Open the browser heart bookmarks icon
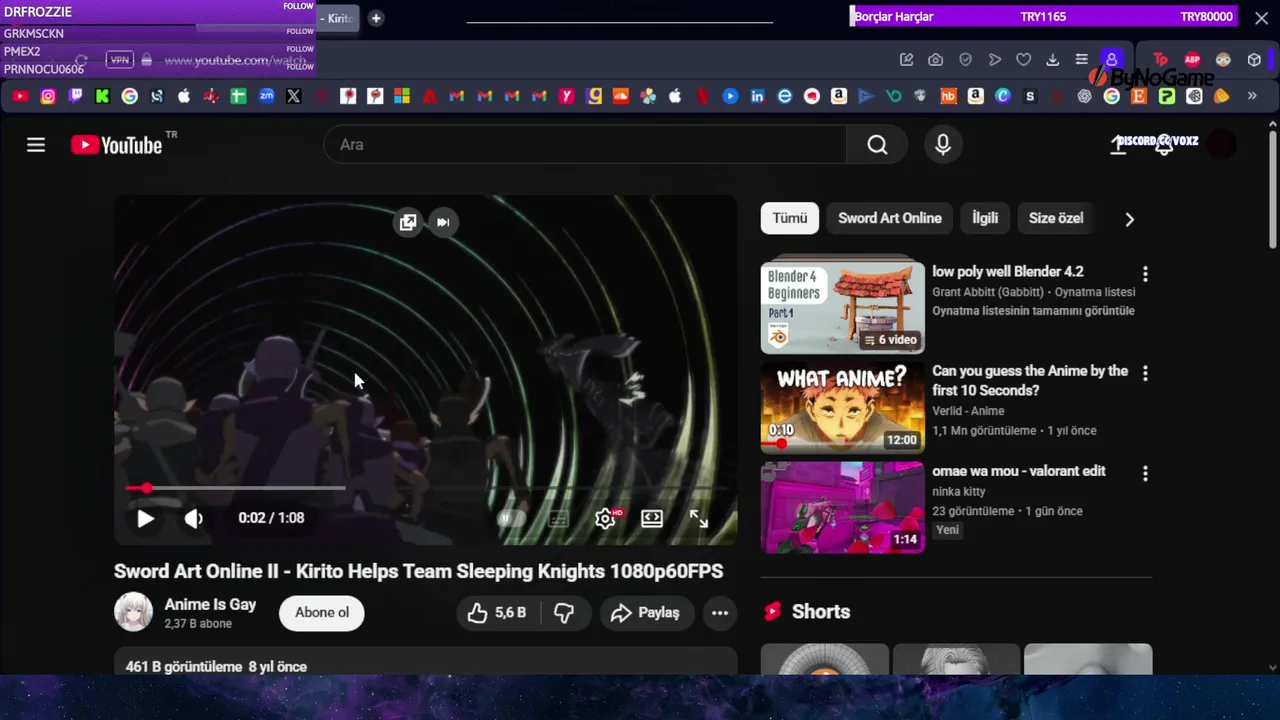Image resolution: width=1280 pixels, height=720 pixels. pyautogui.click(x=1024, y=60)
